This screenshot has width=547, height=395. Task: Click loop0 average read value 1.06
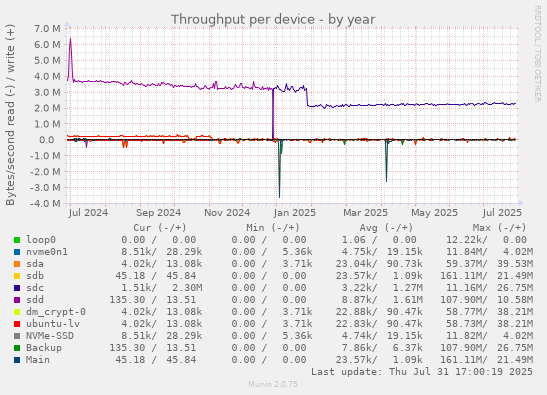pyautogui.click(x=353, y=240)
